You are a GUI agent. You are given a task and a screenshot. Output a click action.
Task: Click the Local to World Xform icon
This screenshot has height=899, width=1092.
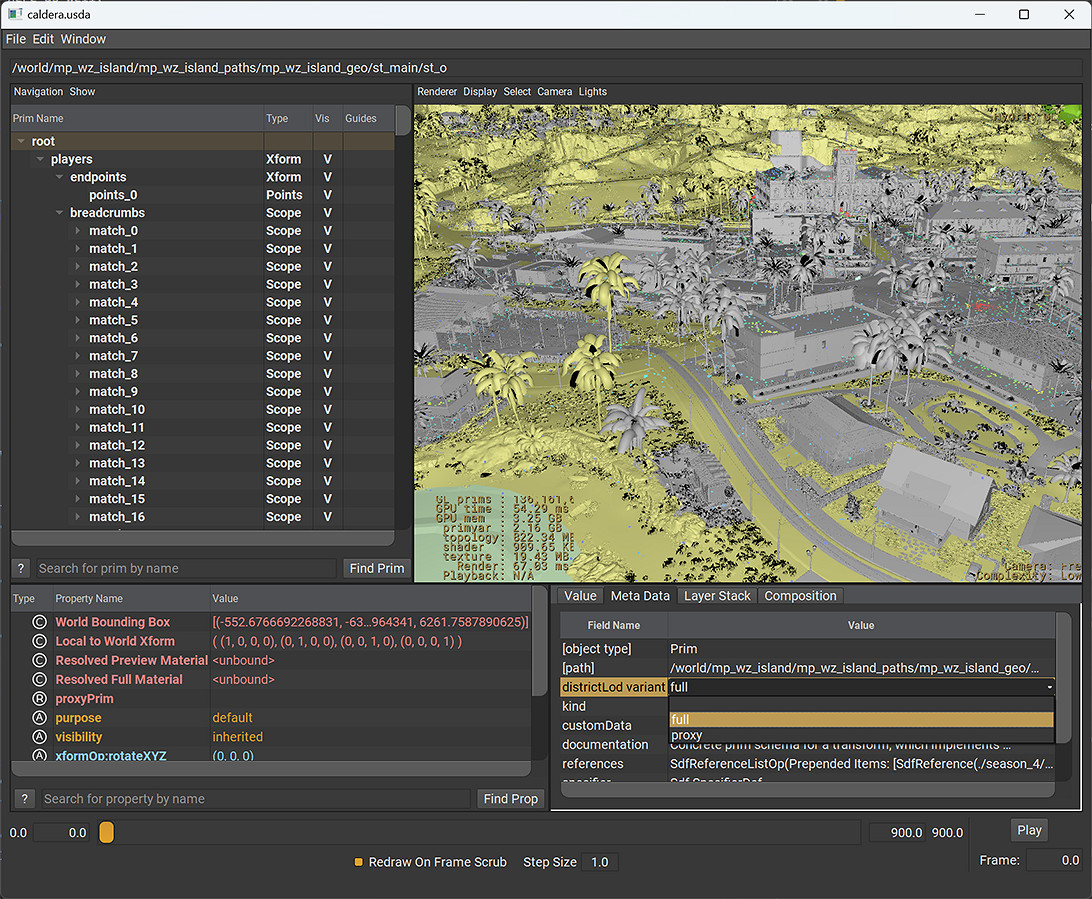click(39, 641)
